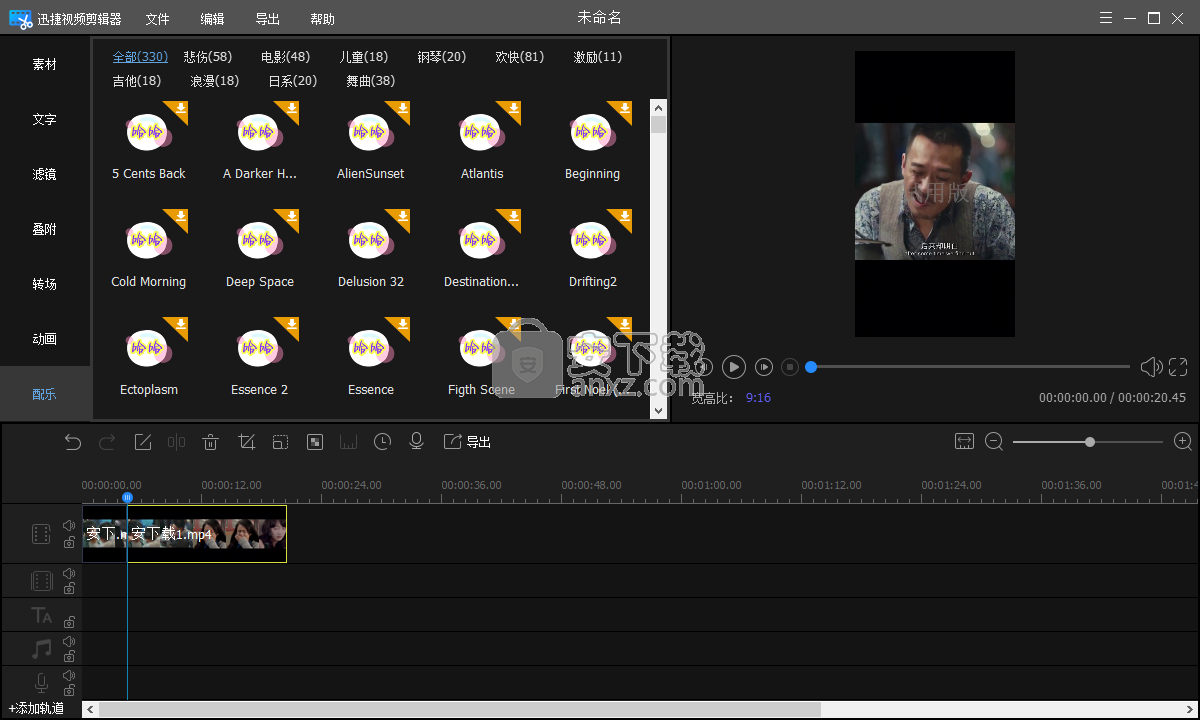This screenshot has height=720, width=1200.
Task: Select the crop tool in timeline toolbar
Action: (x=246, y=442)
